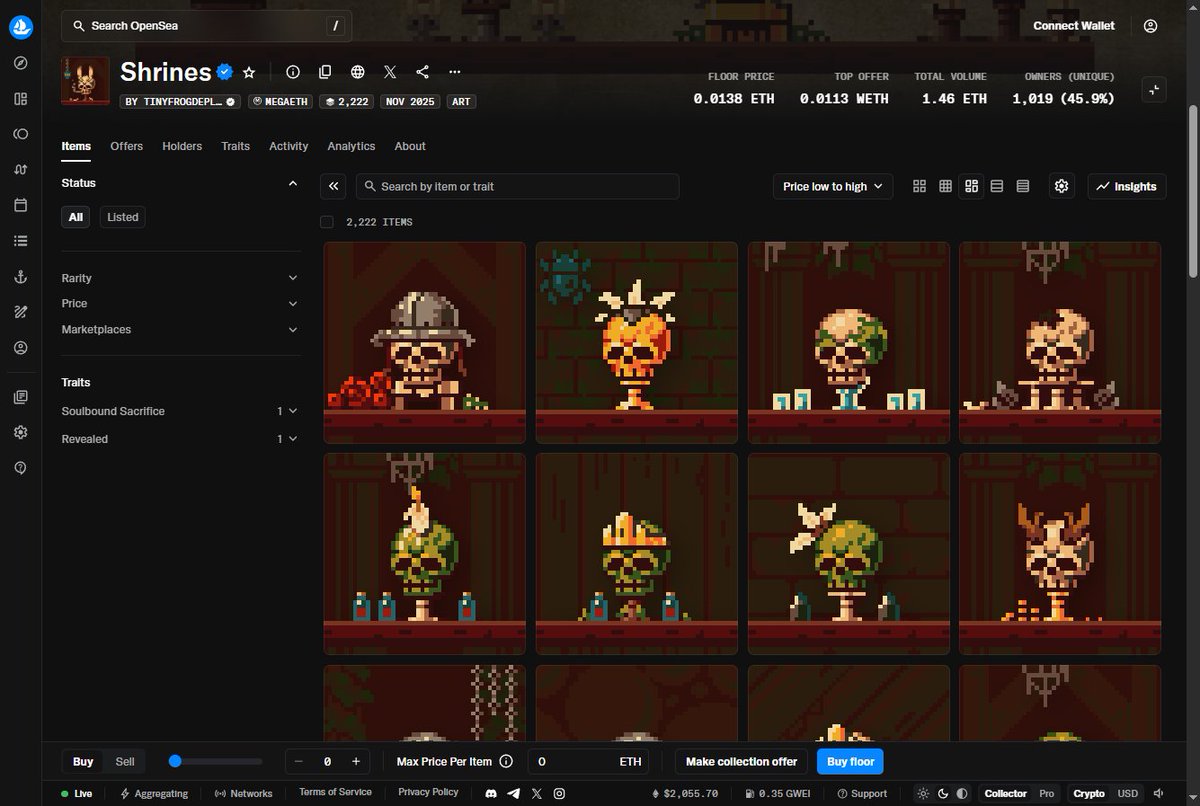
Task: Collapse the Status section
Action: [293, 183]
